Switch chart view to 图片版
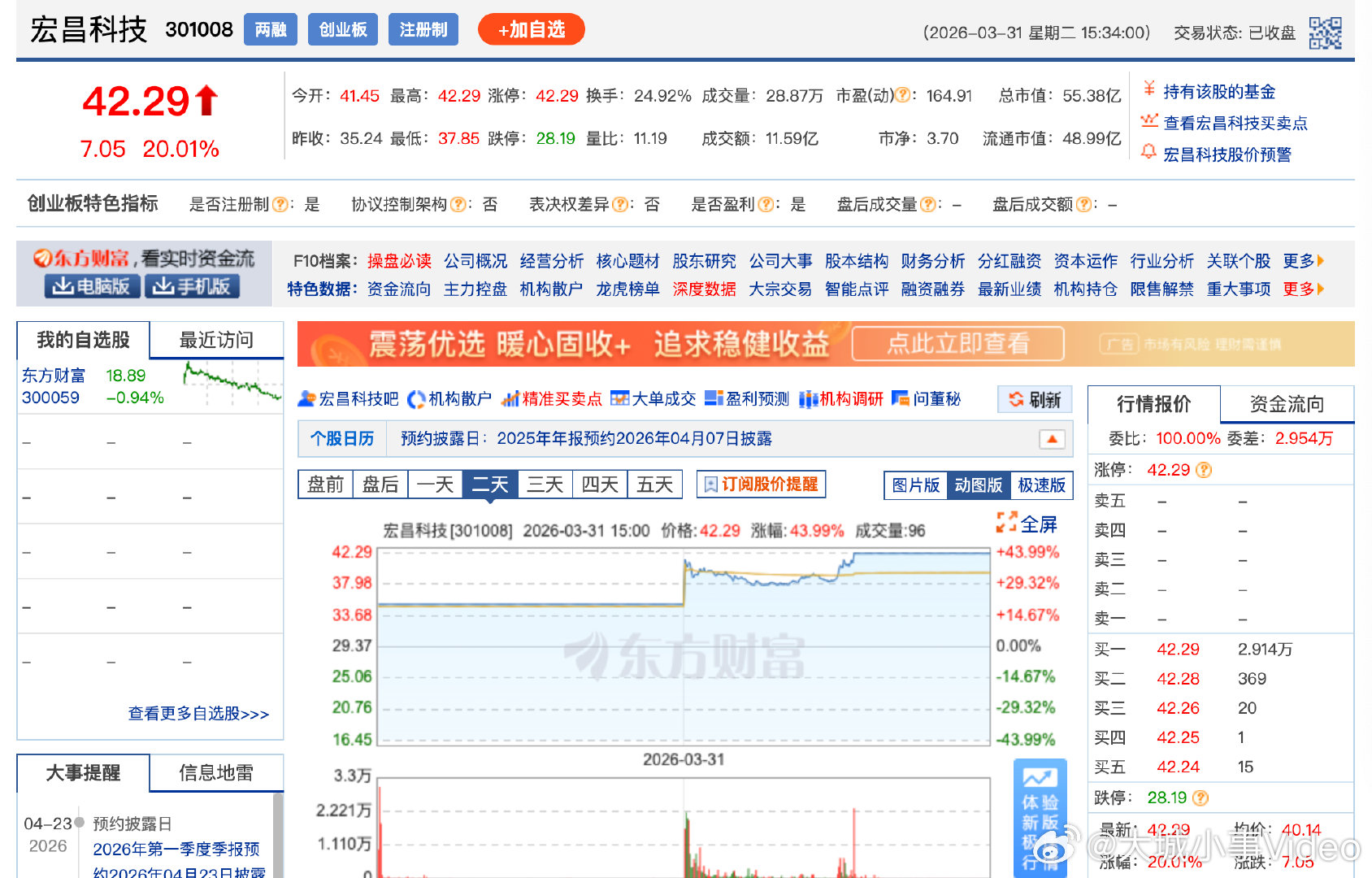The height and width of the screenshot is (878, 1372). pyautogui.click(x=915, y=485)
